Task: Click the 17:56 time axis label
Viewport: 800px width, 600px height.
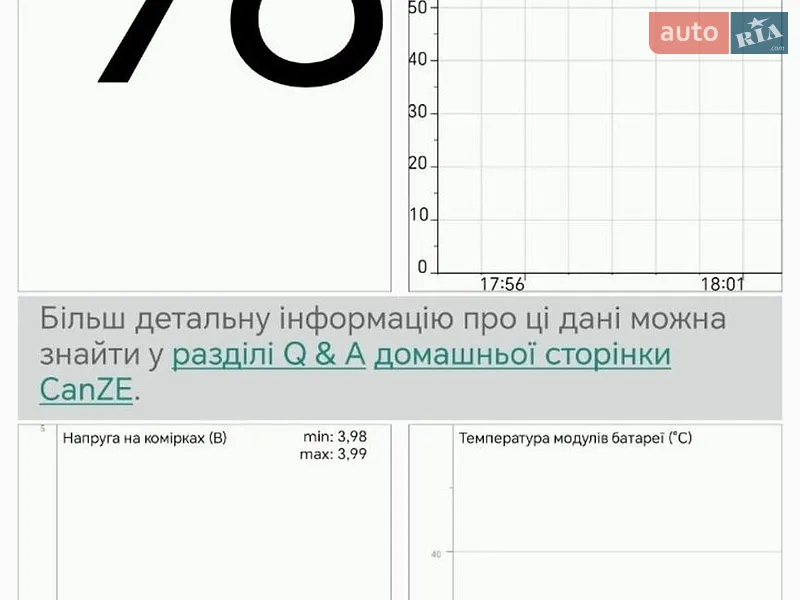Action: [x=502, y=284]
